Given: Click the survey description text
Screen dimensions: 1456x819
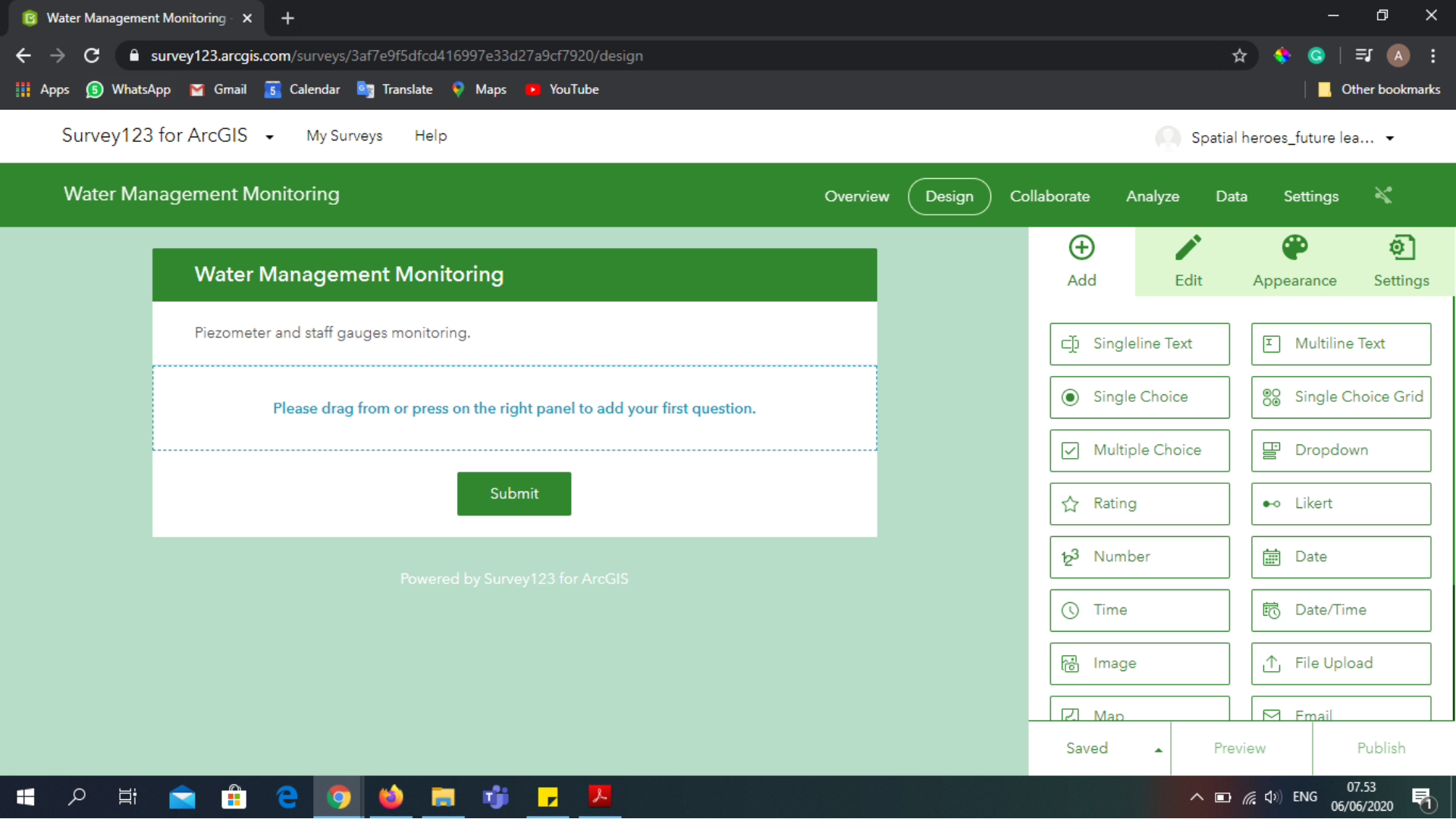Looking at the screenshot, I should (332, 333).
